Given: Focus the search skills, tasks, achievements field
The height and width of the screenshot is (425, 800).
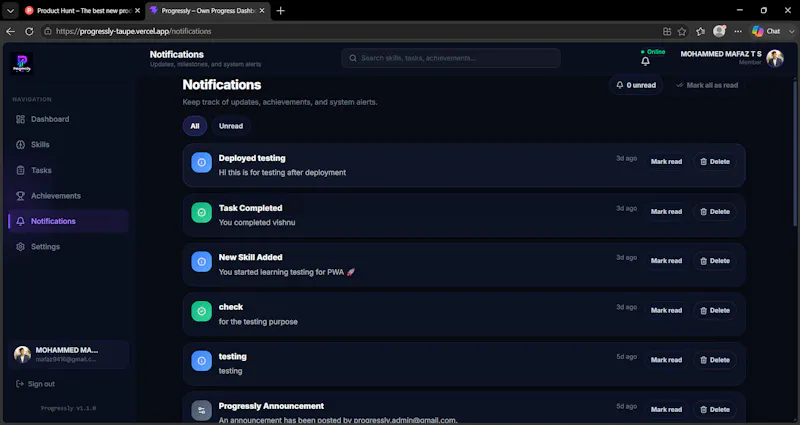Looking at the screenshot, I should click(451, 58).
